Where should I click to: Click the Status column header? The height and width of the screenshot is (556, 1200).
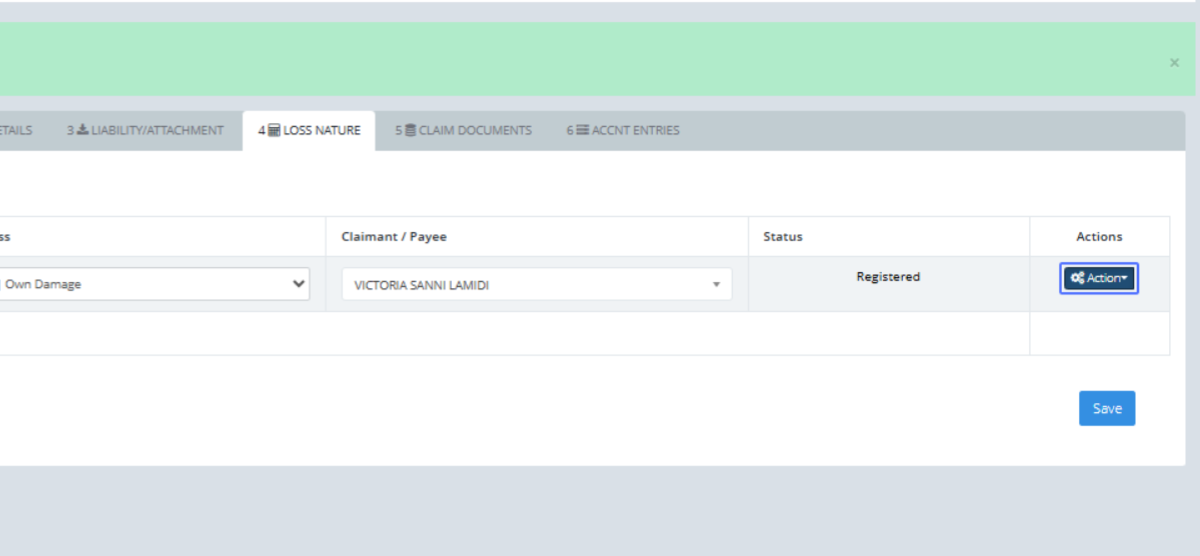coord(783,237)
